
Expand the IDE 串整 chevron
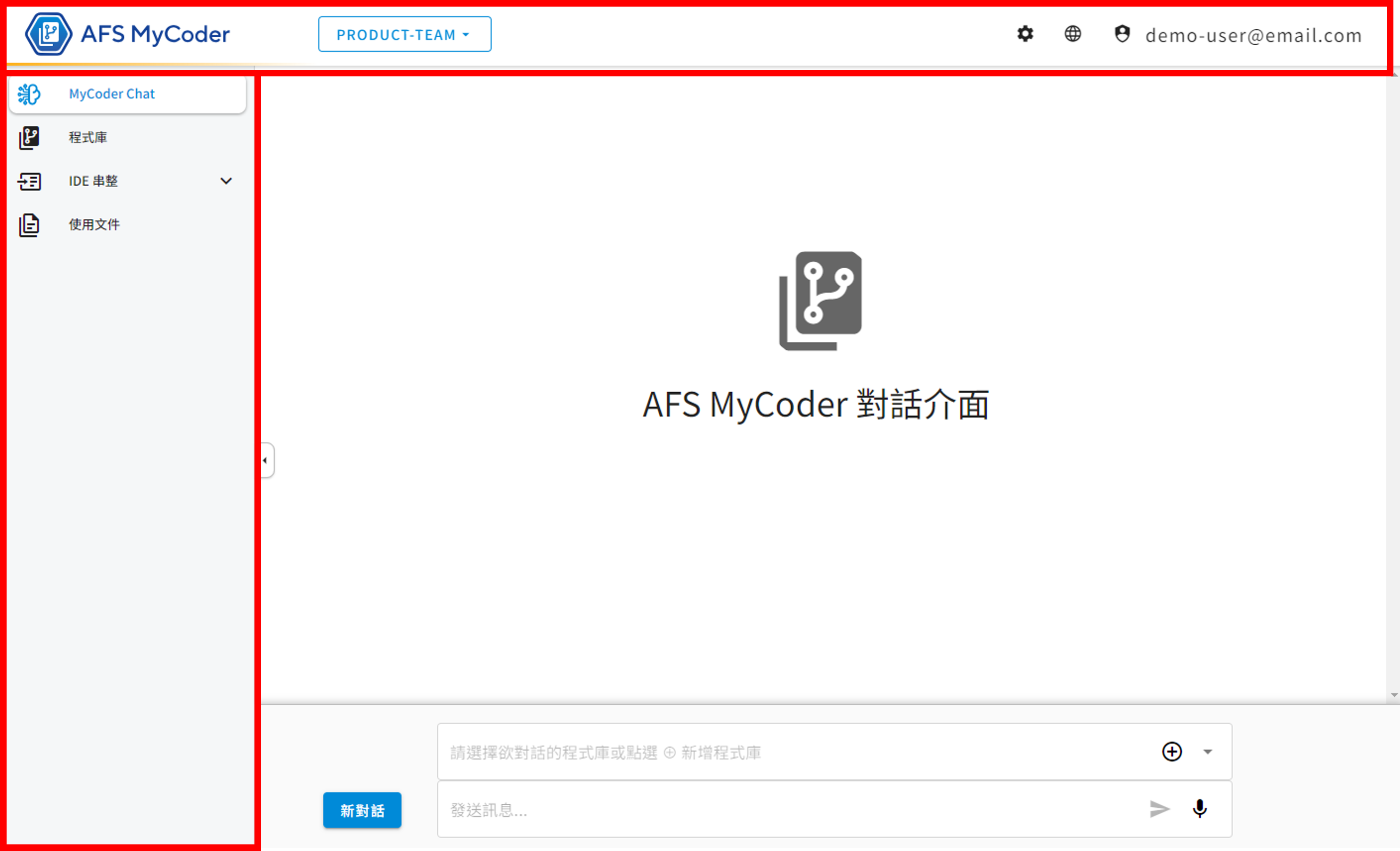[x=226, y=182]
